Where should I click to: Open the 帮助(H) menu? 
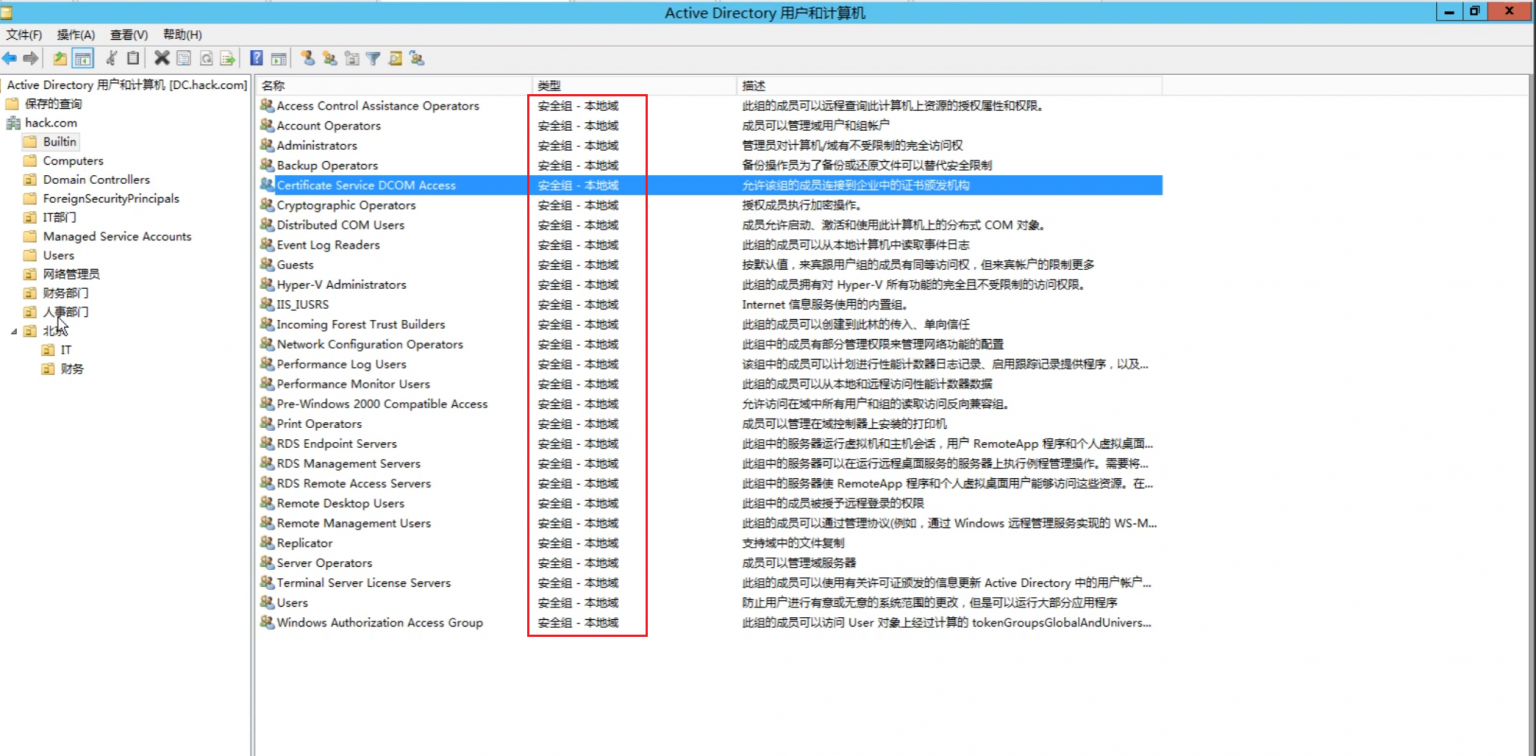coord(182,35)
